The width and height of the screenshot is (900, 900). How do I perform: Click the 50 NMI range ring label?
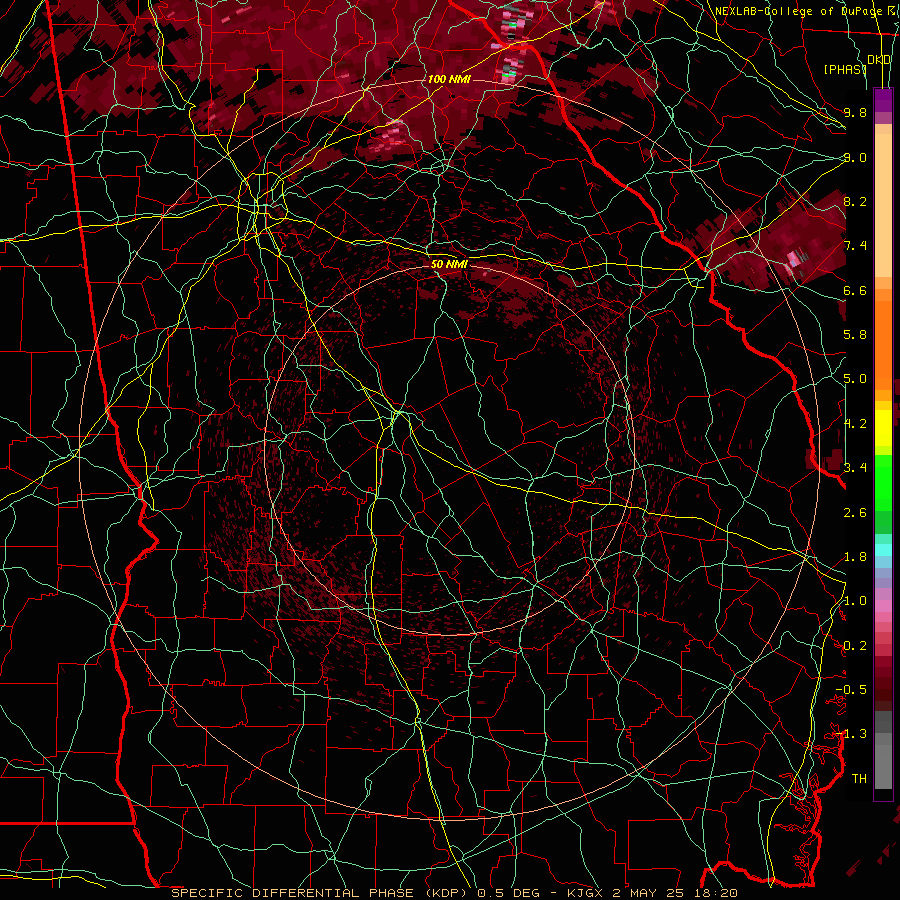(x=449, y=264)
